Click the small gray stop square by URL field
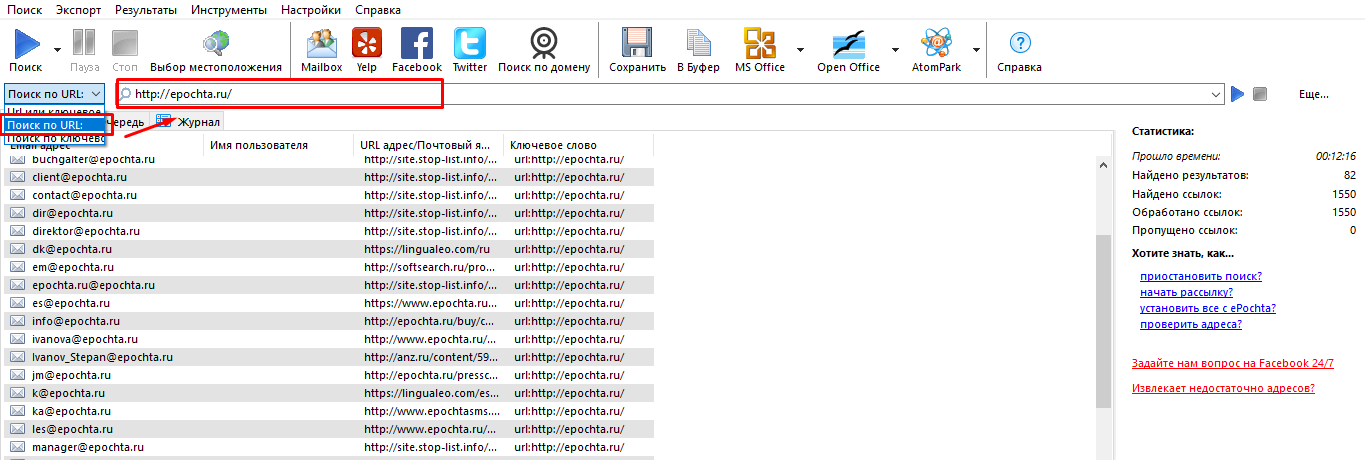The image size is (1365, 460). (1260, 94)
